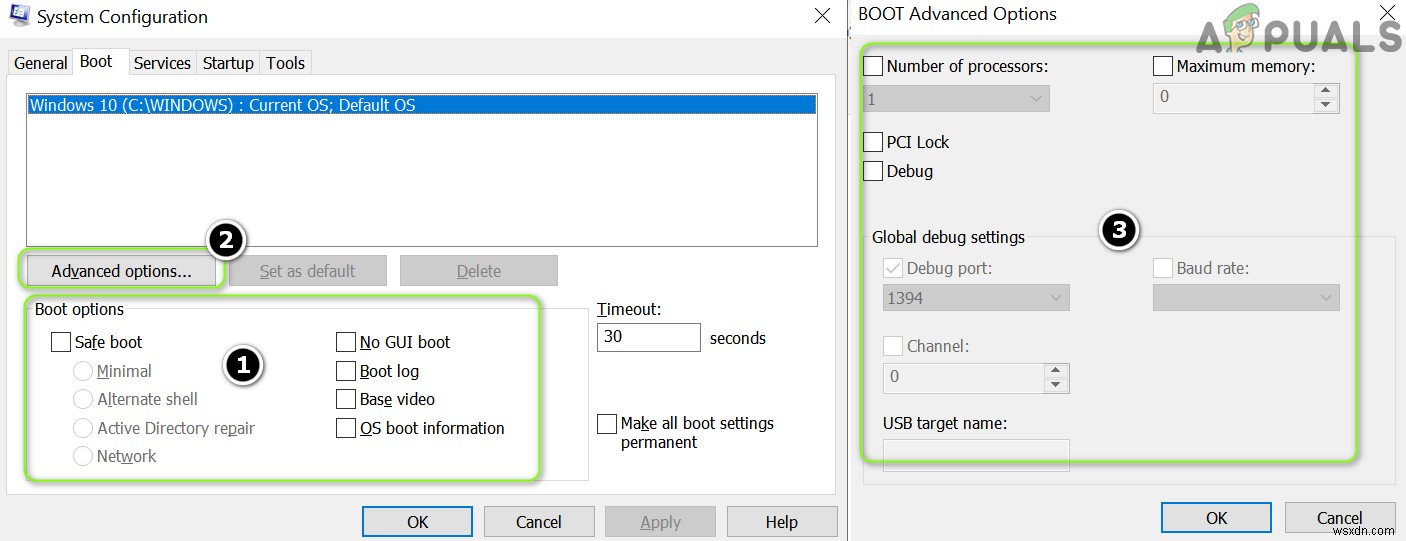Enable the Boot log checkbox
1406x541 pixels.
346,371
